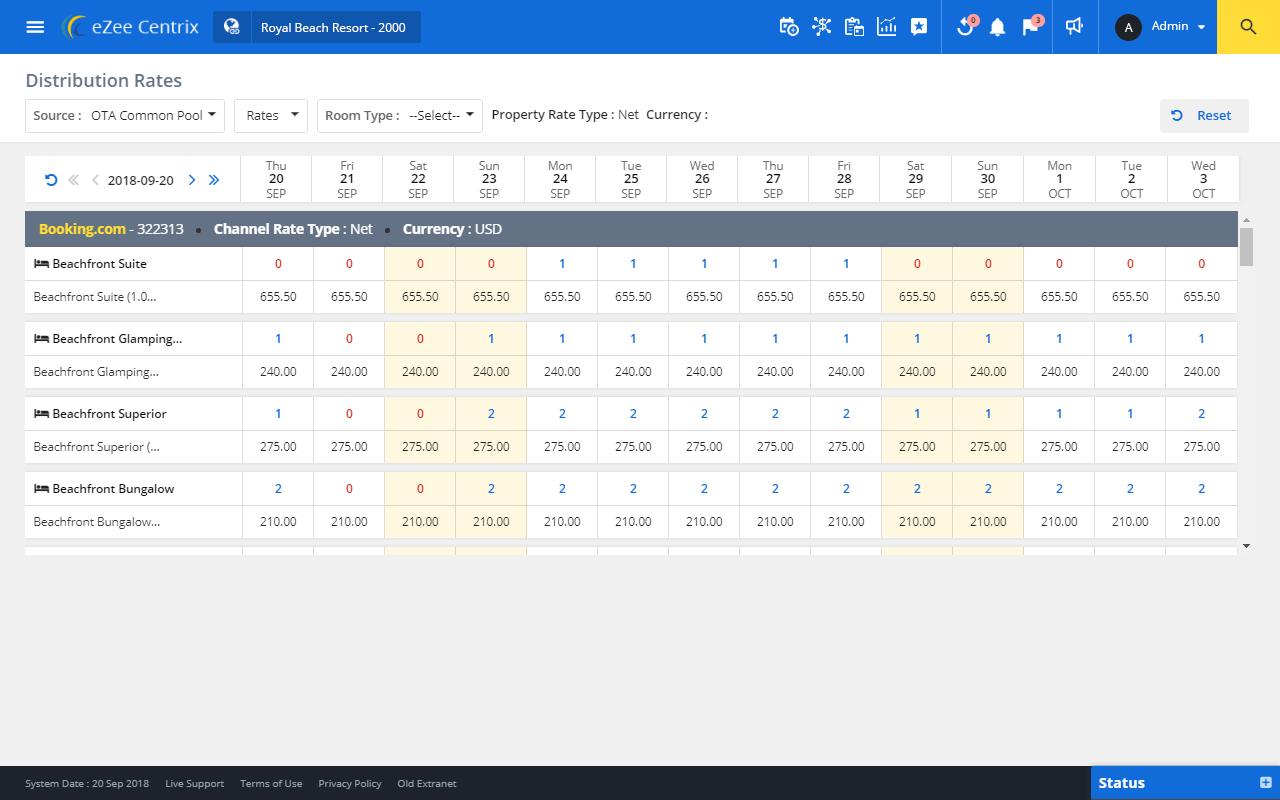The width and height of the screenshot is (1280, 800).
Task: Open the notifications bell icon
Action: [997, 27]
